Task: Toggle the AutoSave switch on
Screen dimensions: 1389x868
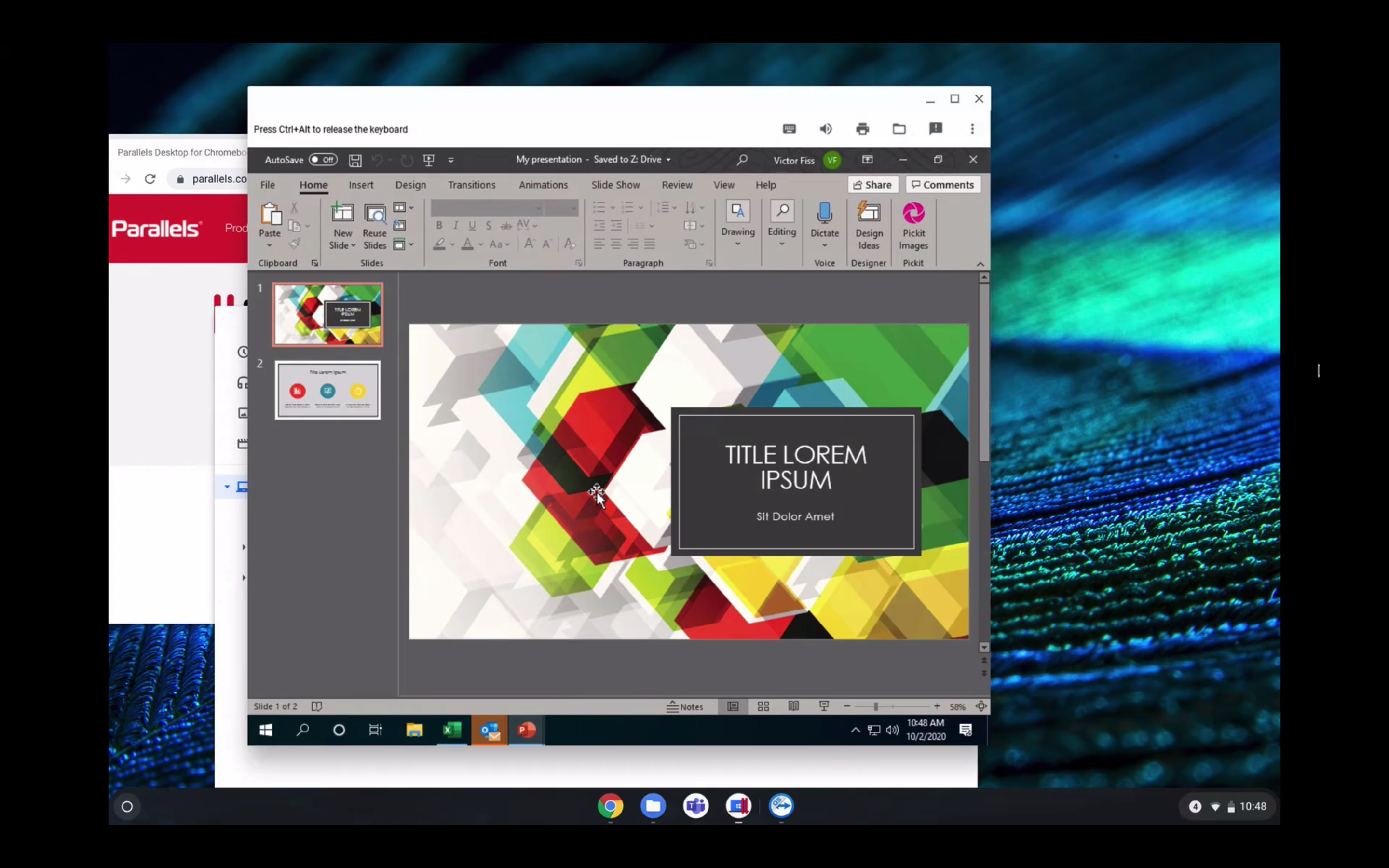Action: pos(323,160)
